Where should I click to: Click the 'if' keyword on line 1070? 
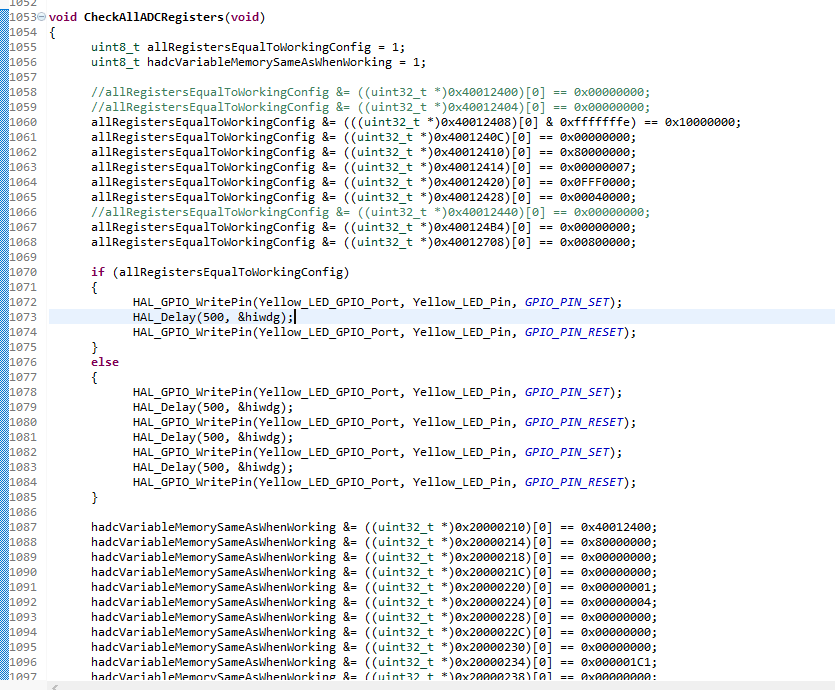tap(97, 272)
